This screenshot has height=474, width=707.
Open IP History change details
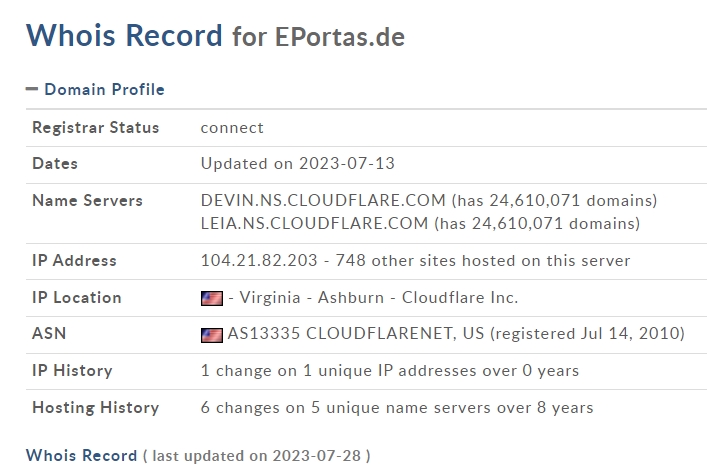(x=390, y=371)
